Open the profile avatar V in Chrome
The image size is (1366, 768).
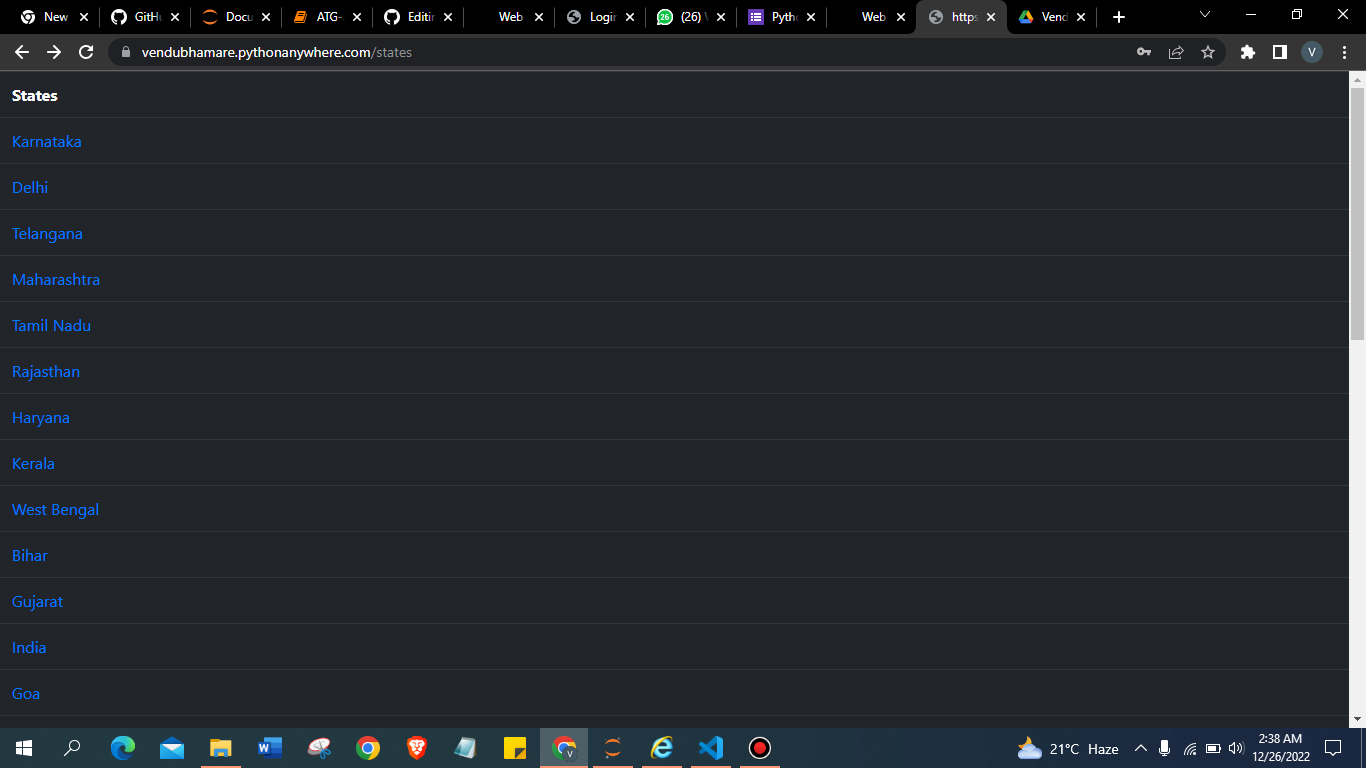click(1311, 51)
